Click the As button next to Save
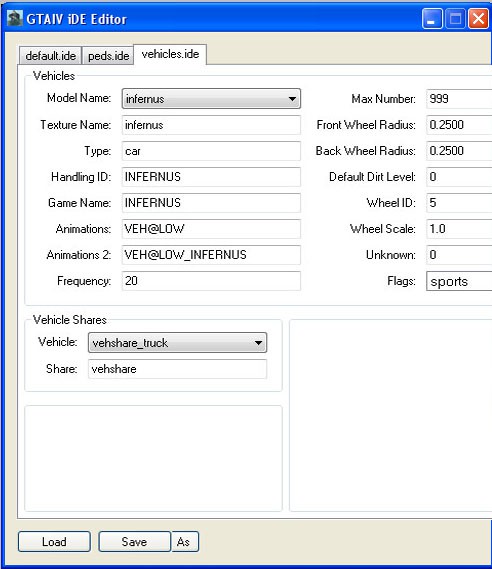 click(185, 542)
